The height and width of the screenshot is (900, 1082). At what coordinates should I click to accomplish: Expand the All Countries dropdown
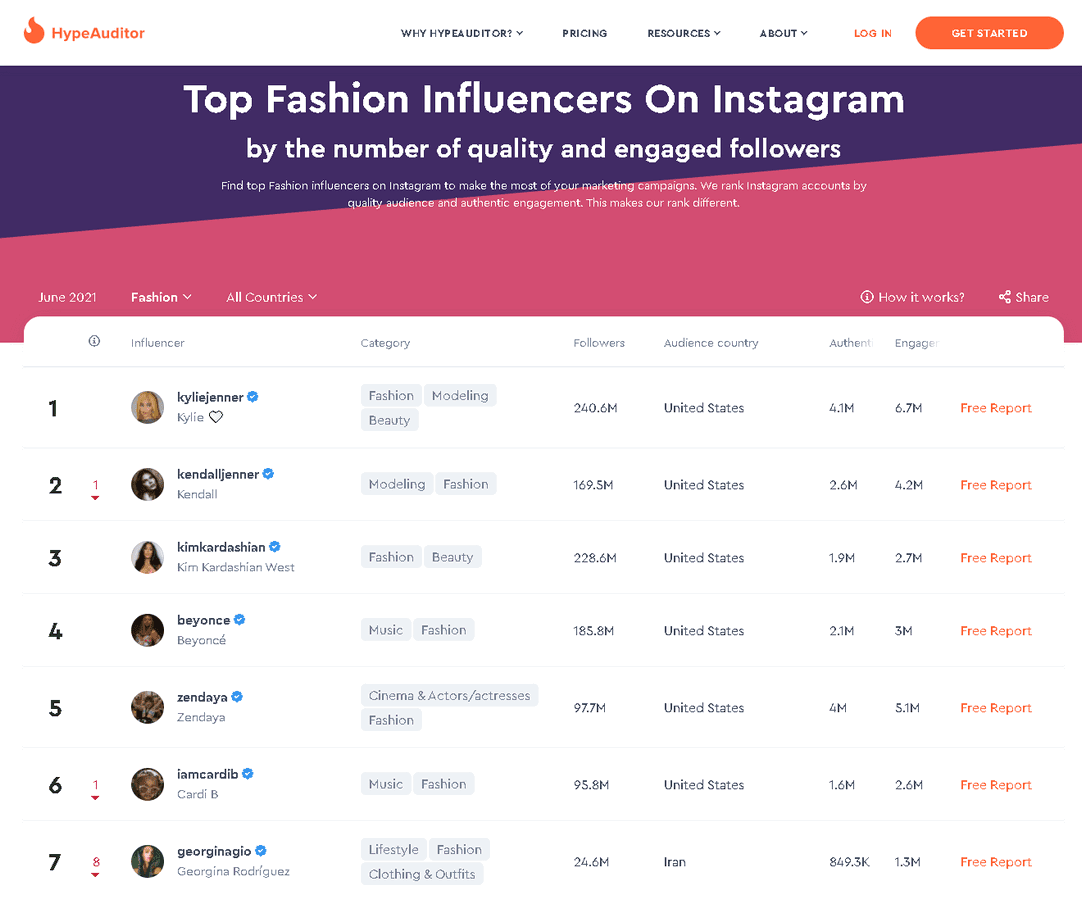coord(271,297)
